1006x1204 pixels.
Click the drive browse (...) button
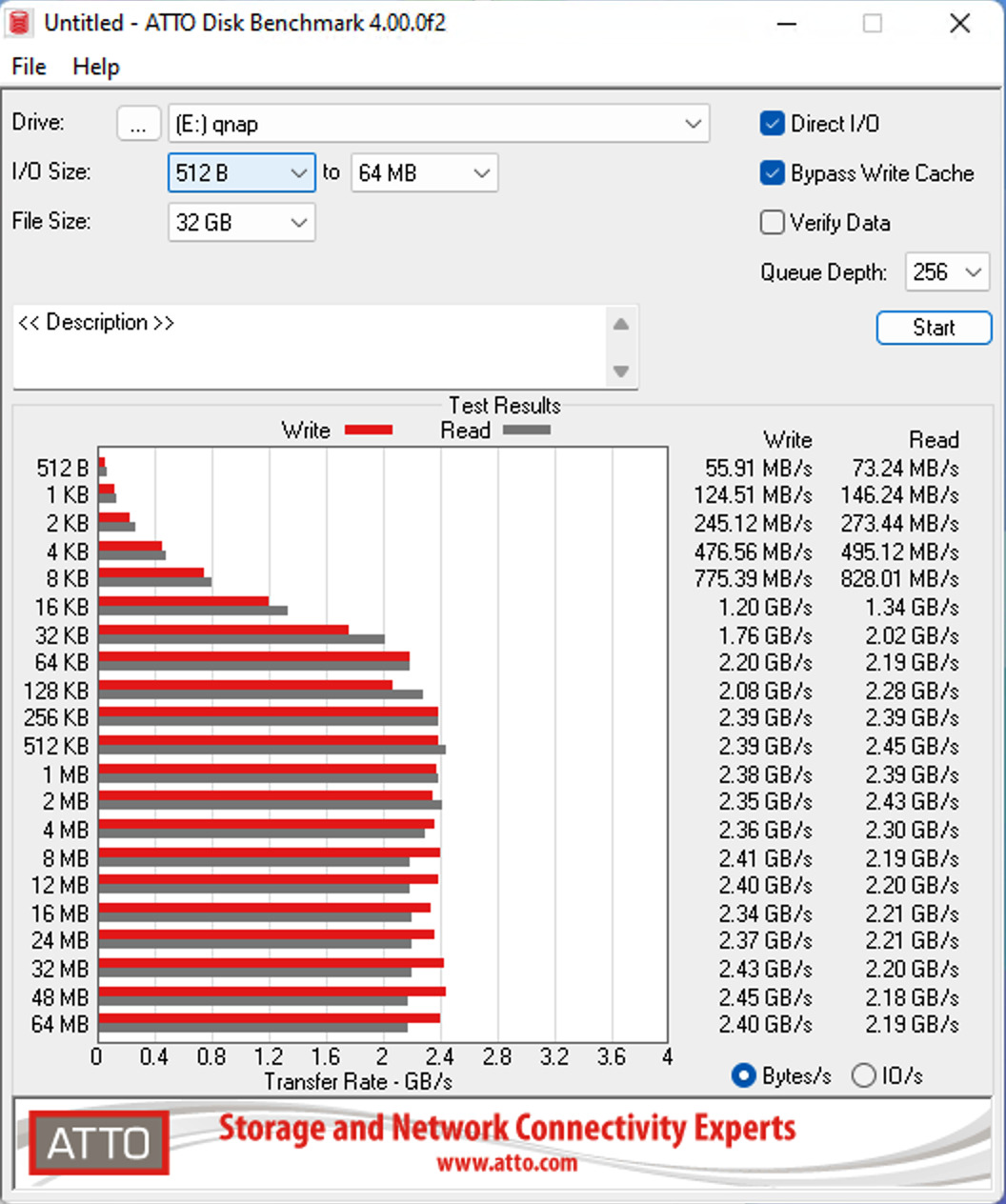point(139,124)
